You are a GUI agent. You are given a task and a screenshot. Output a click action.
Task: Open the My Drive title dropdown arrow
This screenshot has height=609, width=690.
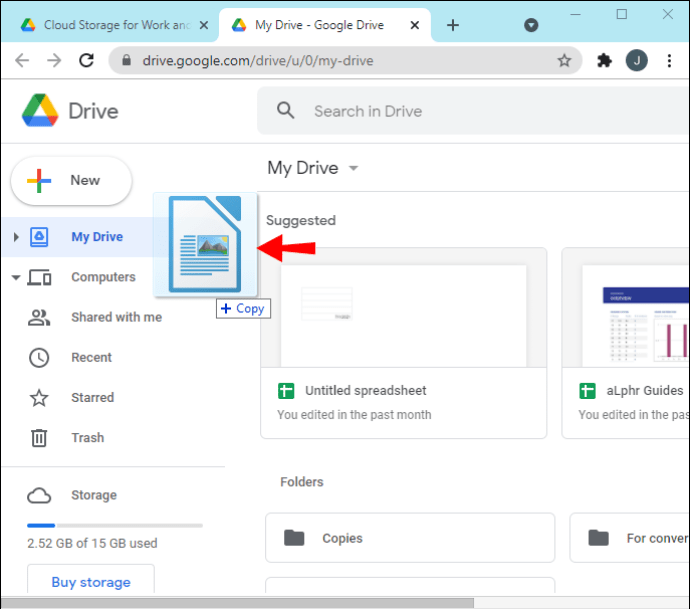[x=353, y=168]
